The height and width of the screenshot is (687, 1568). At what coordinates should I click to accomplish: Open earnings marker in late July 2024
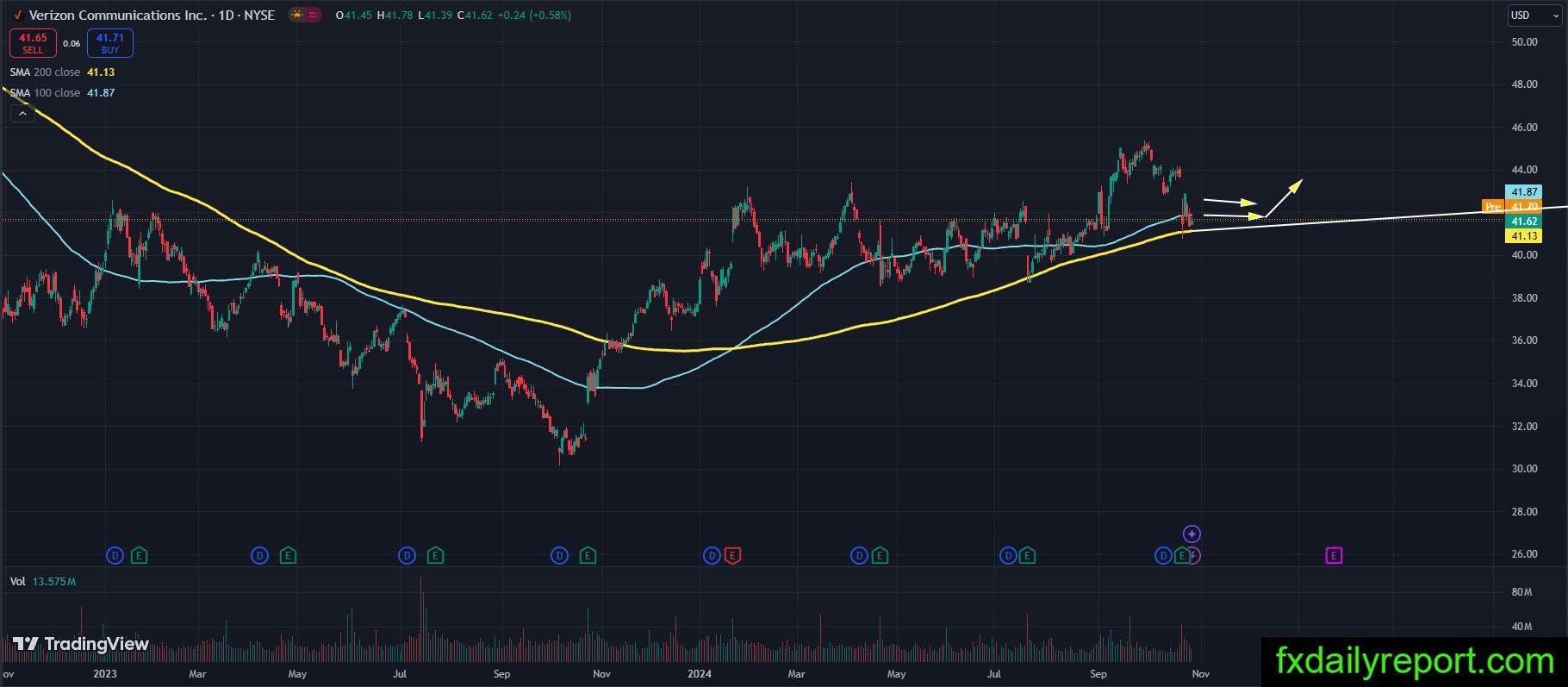click(1028, 556)
